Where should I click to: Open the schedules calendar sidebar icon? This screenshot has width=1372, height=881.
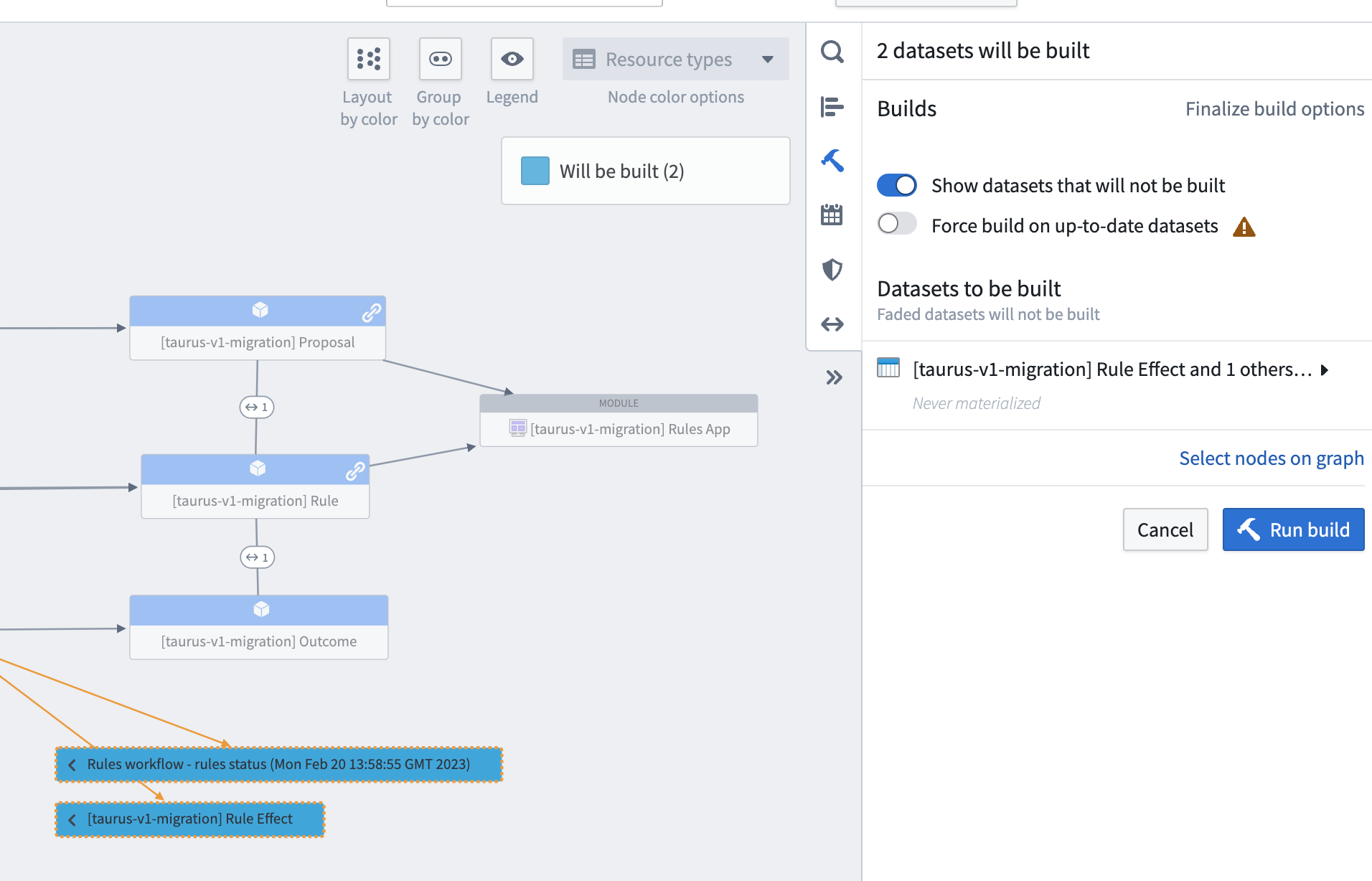tap(832, 215)
